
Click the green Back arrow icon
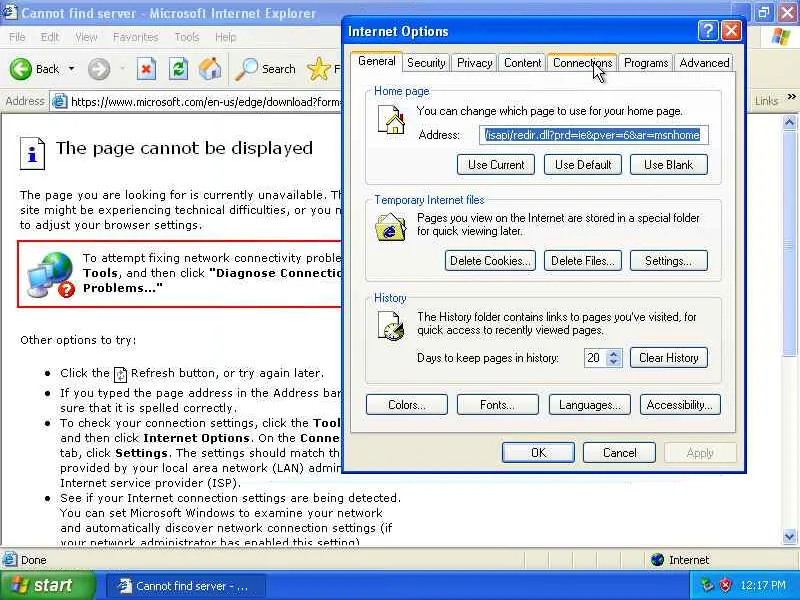pos(21,69)
